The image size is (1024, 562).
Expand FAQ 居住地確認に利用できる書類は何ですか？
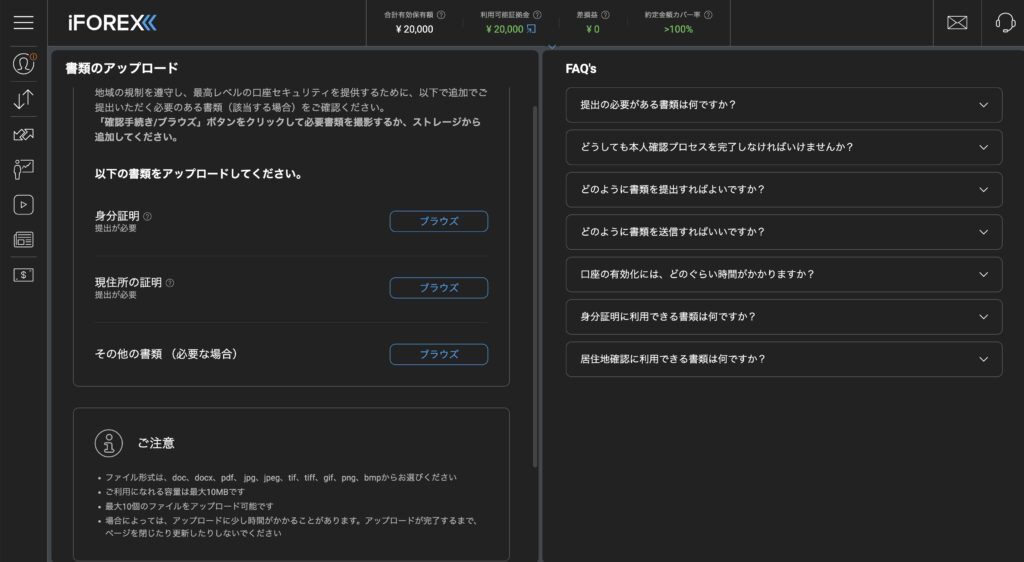pyautogui.click(x=784, y=360)
